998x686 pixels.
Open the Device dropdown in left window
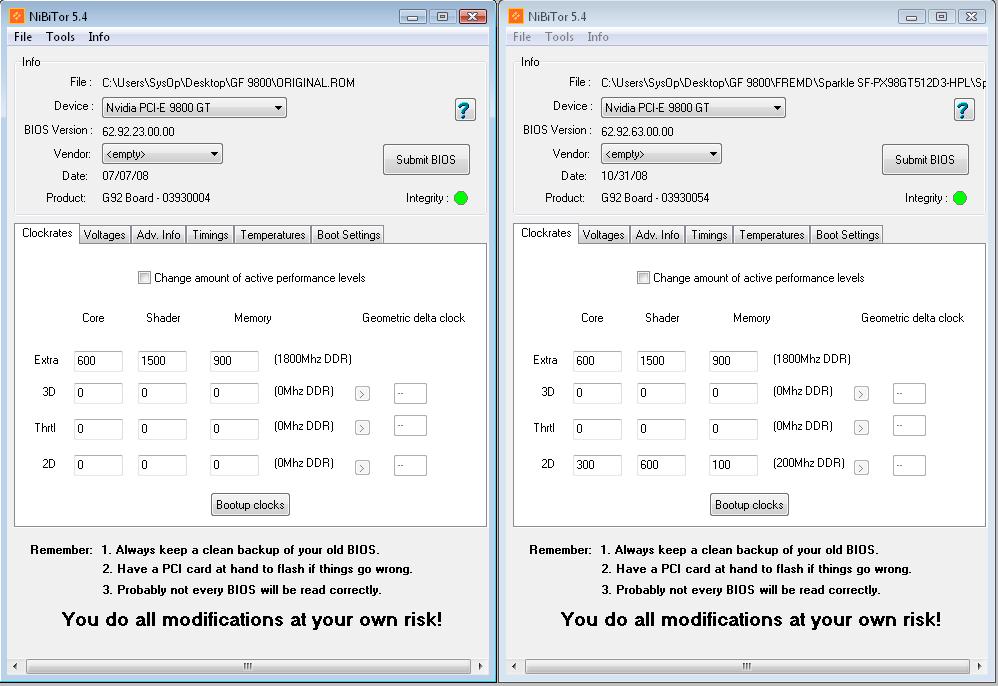point(194,108)
